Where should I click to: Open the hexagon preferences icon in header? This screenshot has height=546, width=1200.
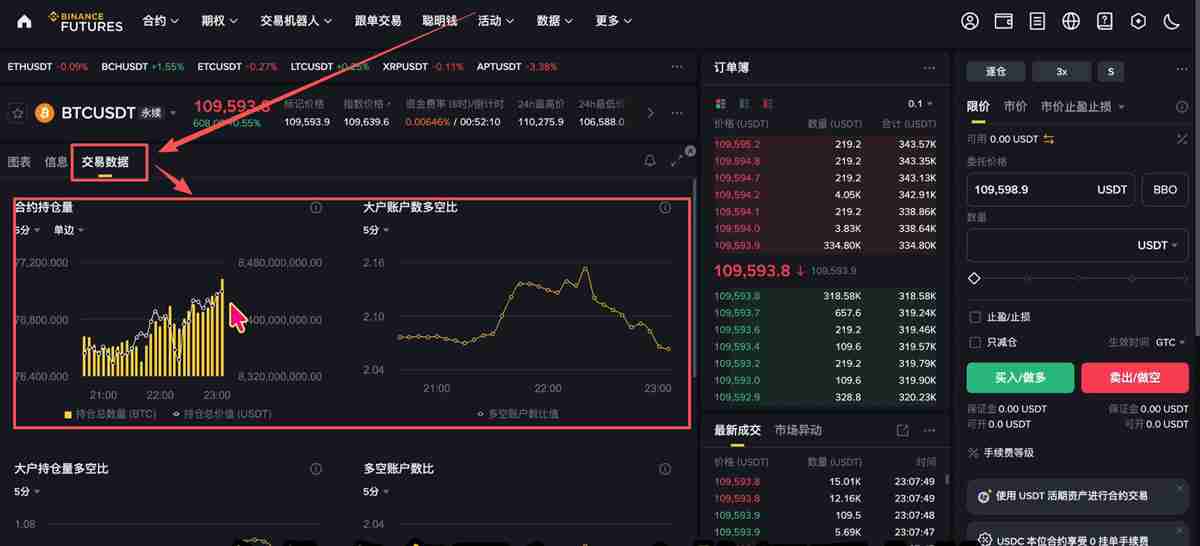coord(1138,21)
